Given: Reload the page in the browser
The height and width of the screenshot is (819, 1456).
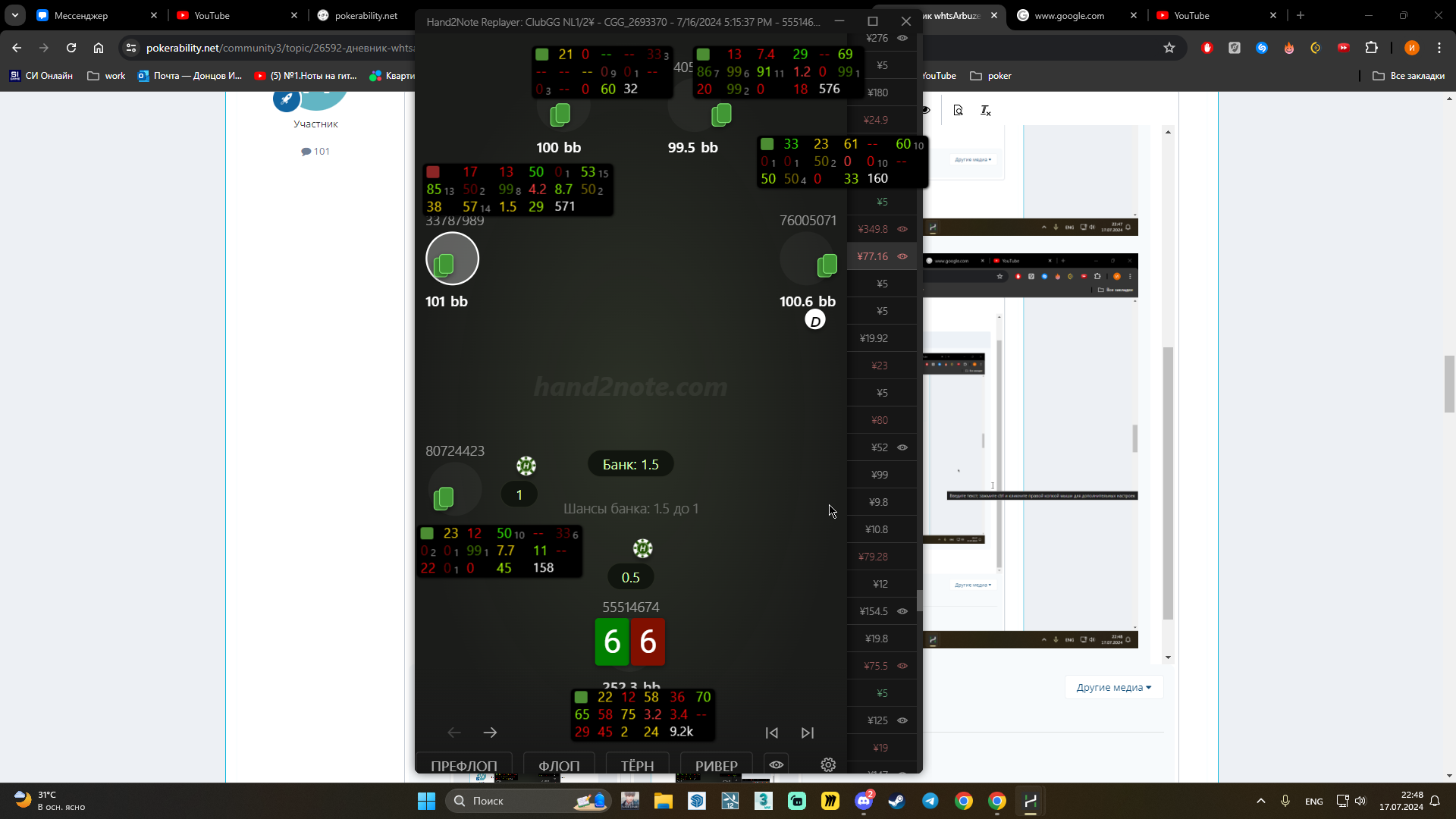Looking at the screenshot, I should click(x=71, y=48).
